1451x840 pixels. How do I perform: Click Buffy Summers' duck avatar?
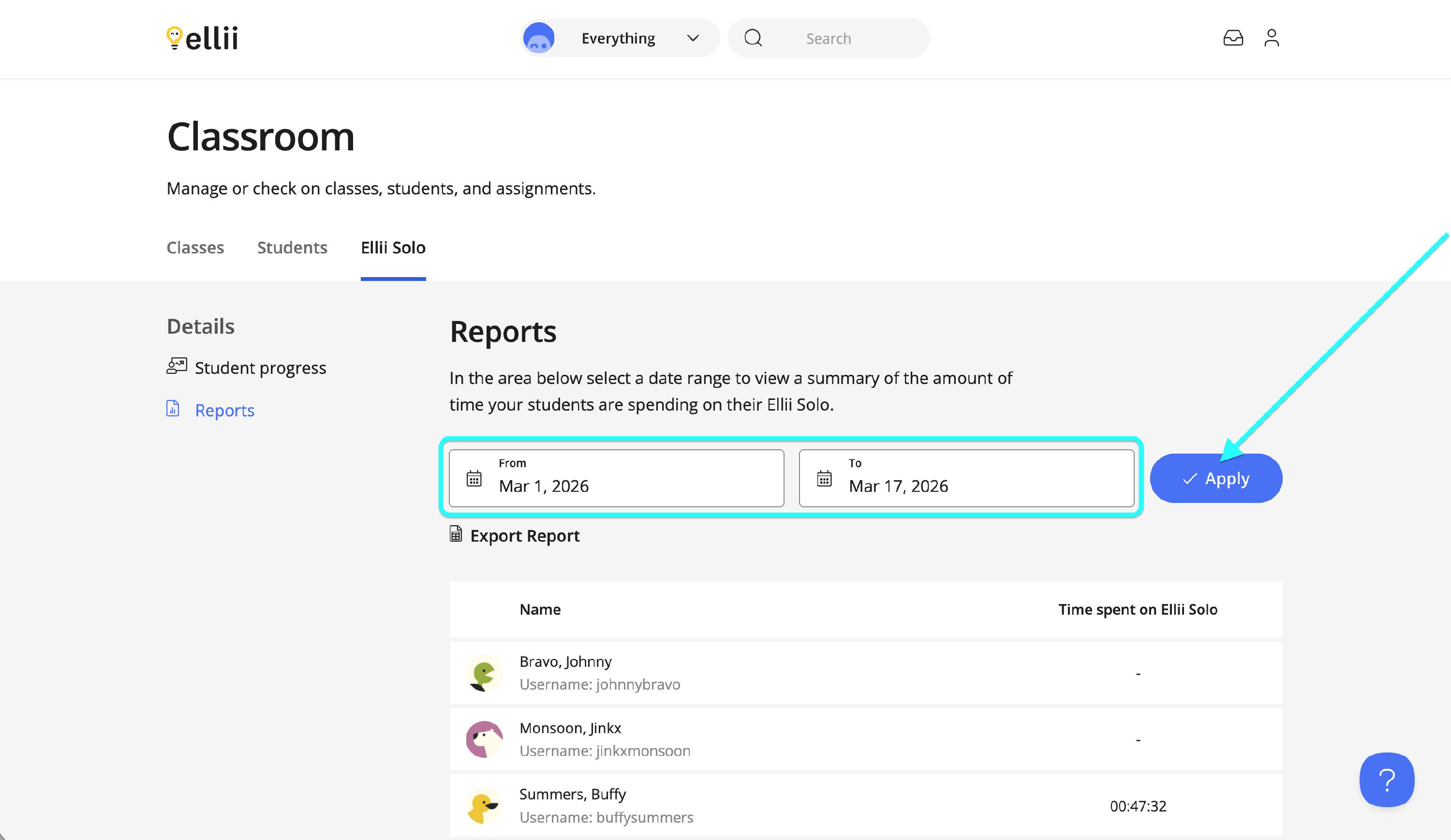tap(484, 806)
